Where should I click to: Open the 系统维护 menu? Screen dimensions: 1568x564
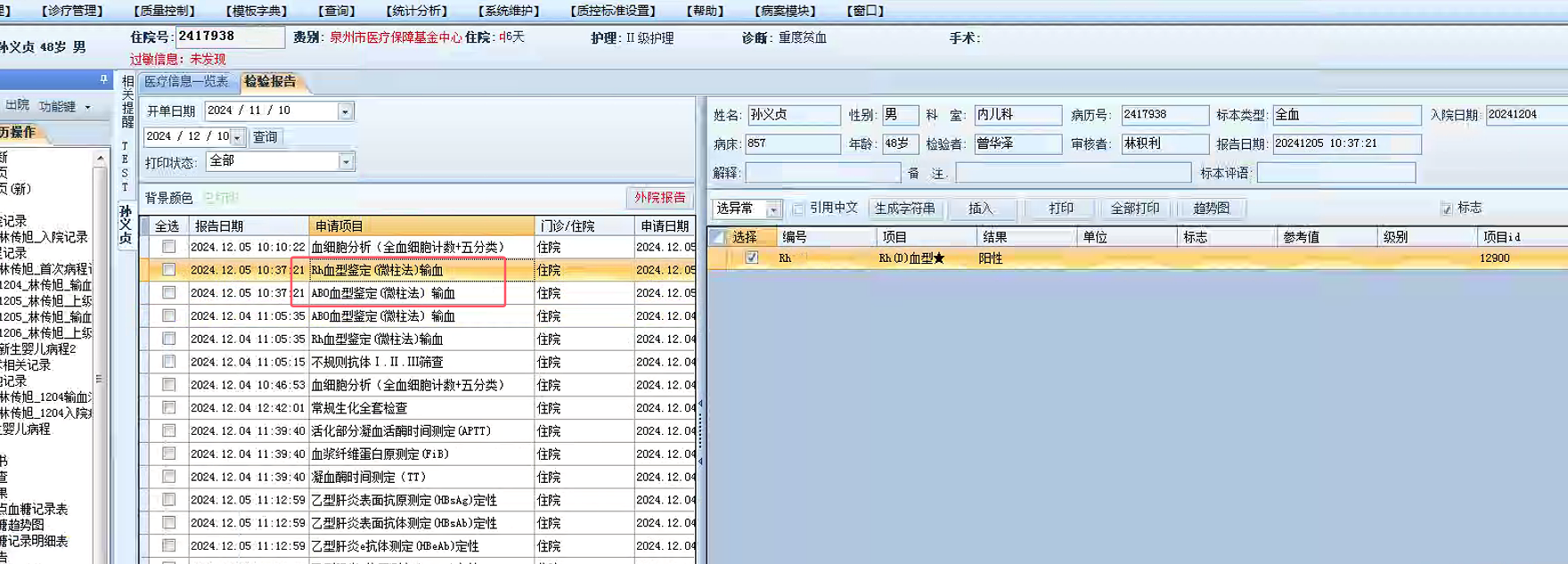coord(509,11)
